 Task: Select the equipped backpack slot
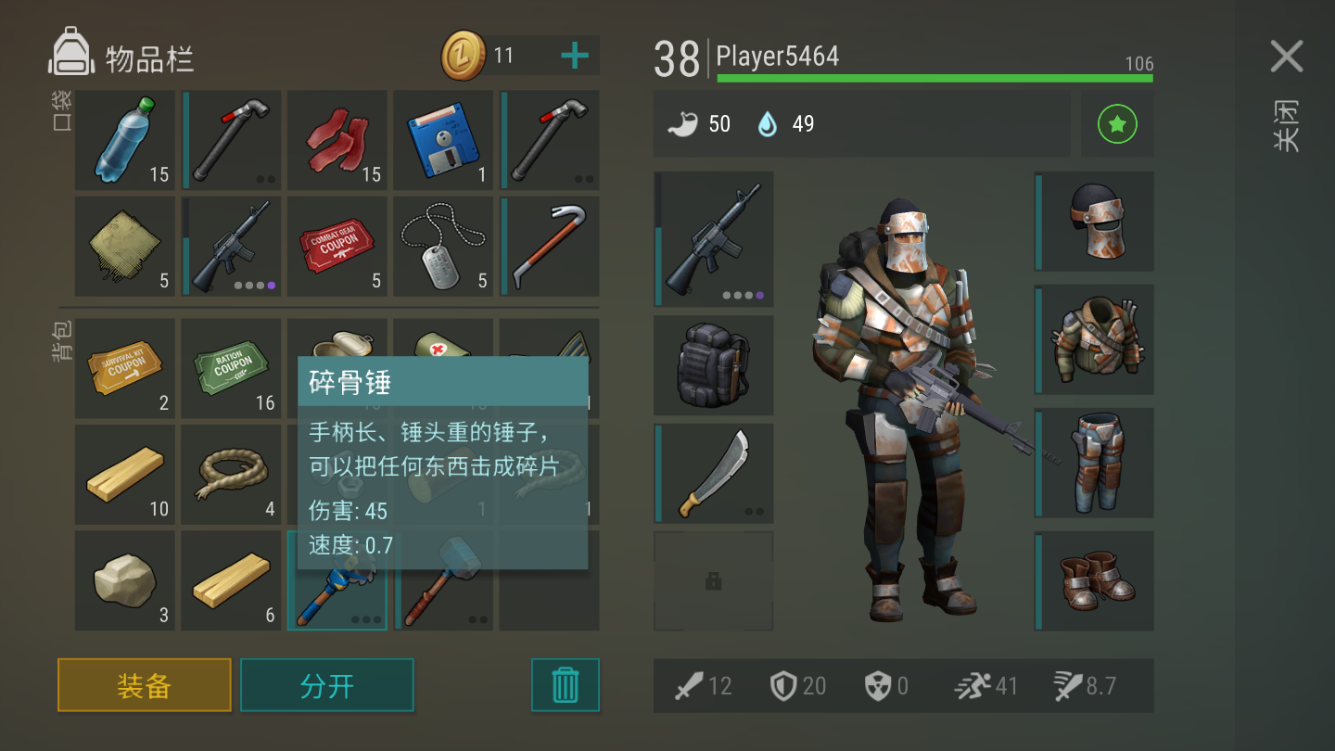coord(714,365)
